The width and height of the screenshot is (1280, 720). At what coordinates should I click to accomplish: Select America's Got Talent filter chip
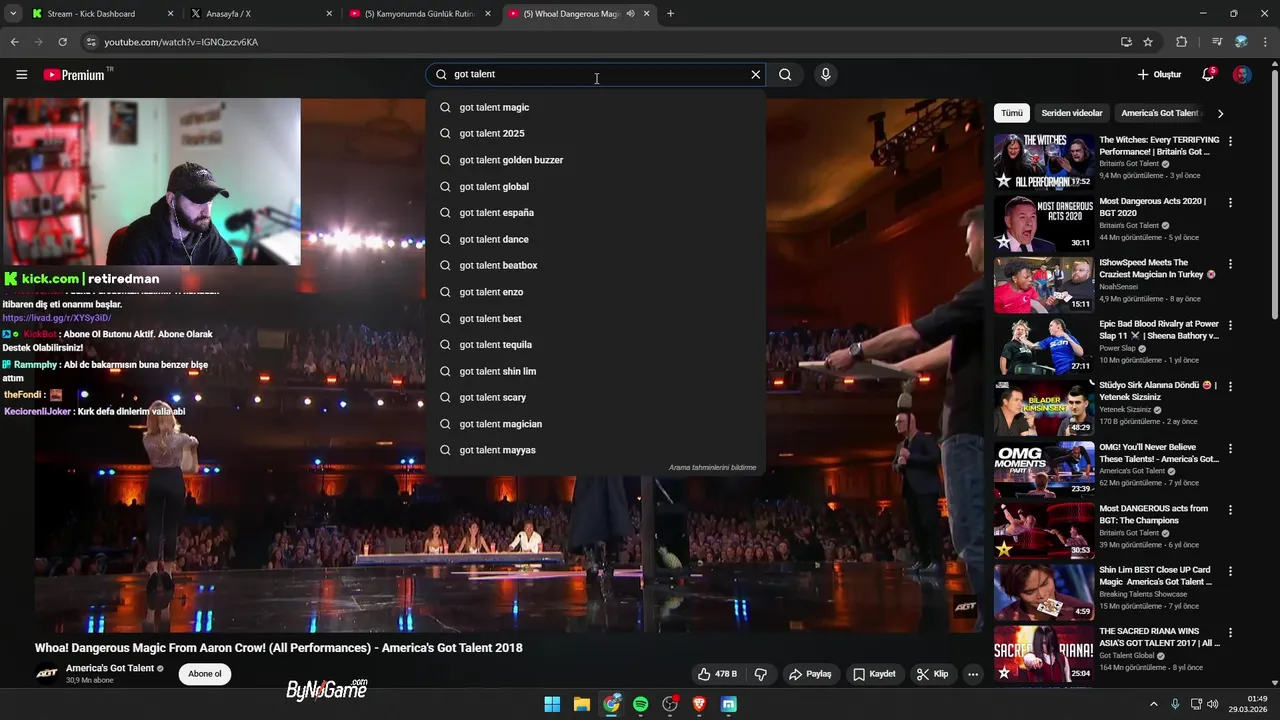click(1160, 113)
